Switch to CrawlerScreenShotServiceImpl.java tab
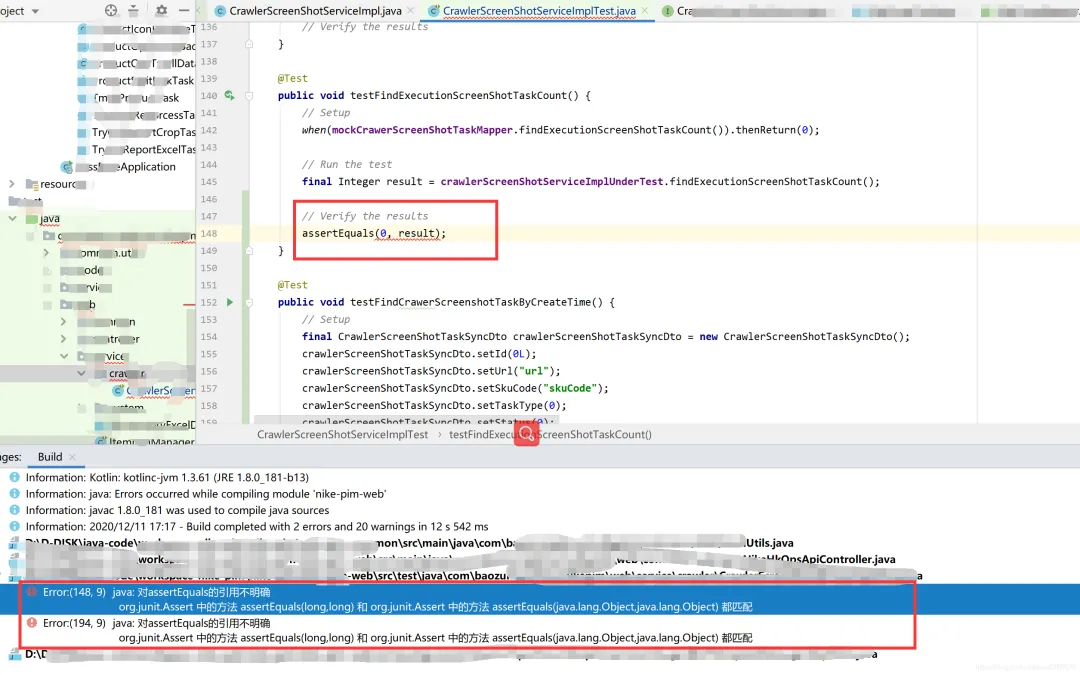The height and width of the screenshot is (675, 1080). tap(315, 10)
